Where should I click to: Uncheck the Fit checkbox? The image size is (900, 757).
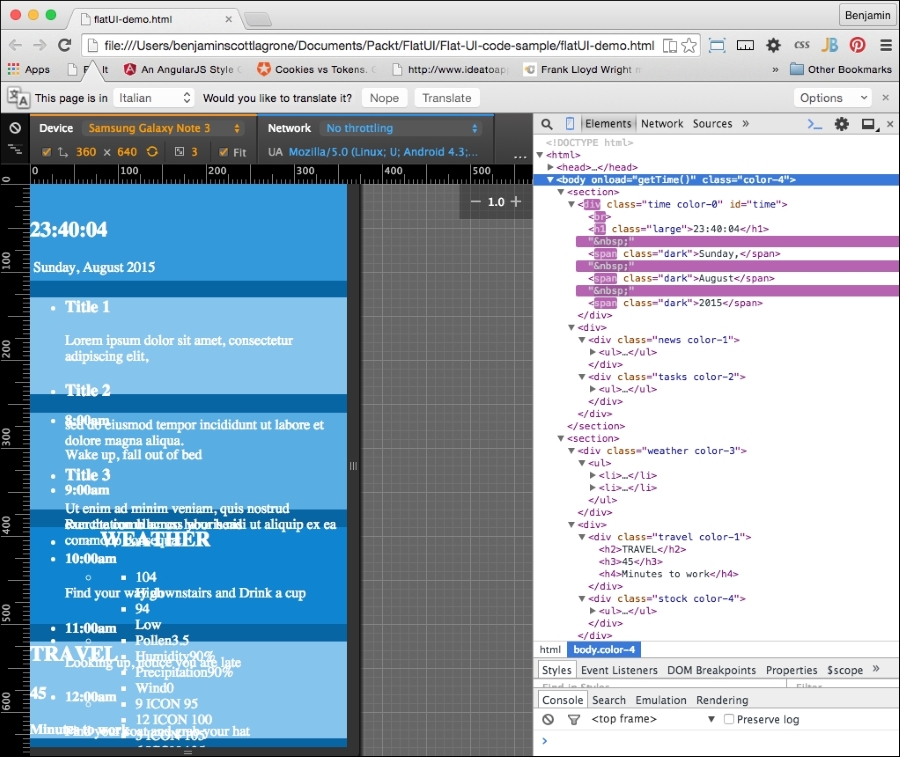(224, 152)
